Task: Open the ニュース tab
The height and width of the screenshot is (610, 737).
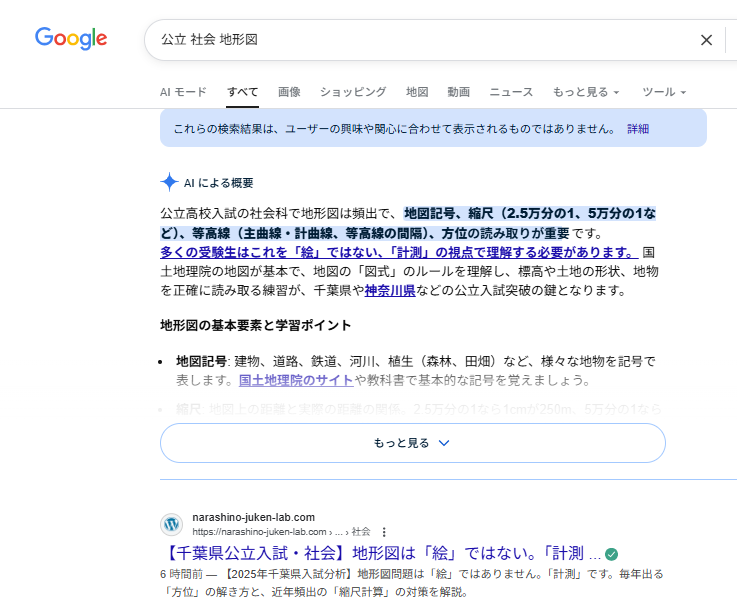Action: coord(511,92)
